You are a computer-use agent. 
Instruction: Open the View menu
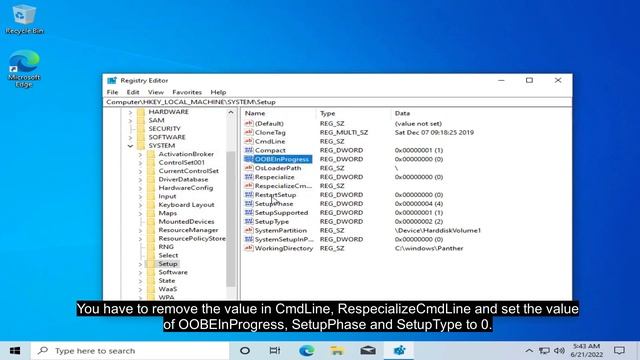click(x=156, y=92)
